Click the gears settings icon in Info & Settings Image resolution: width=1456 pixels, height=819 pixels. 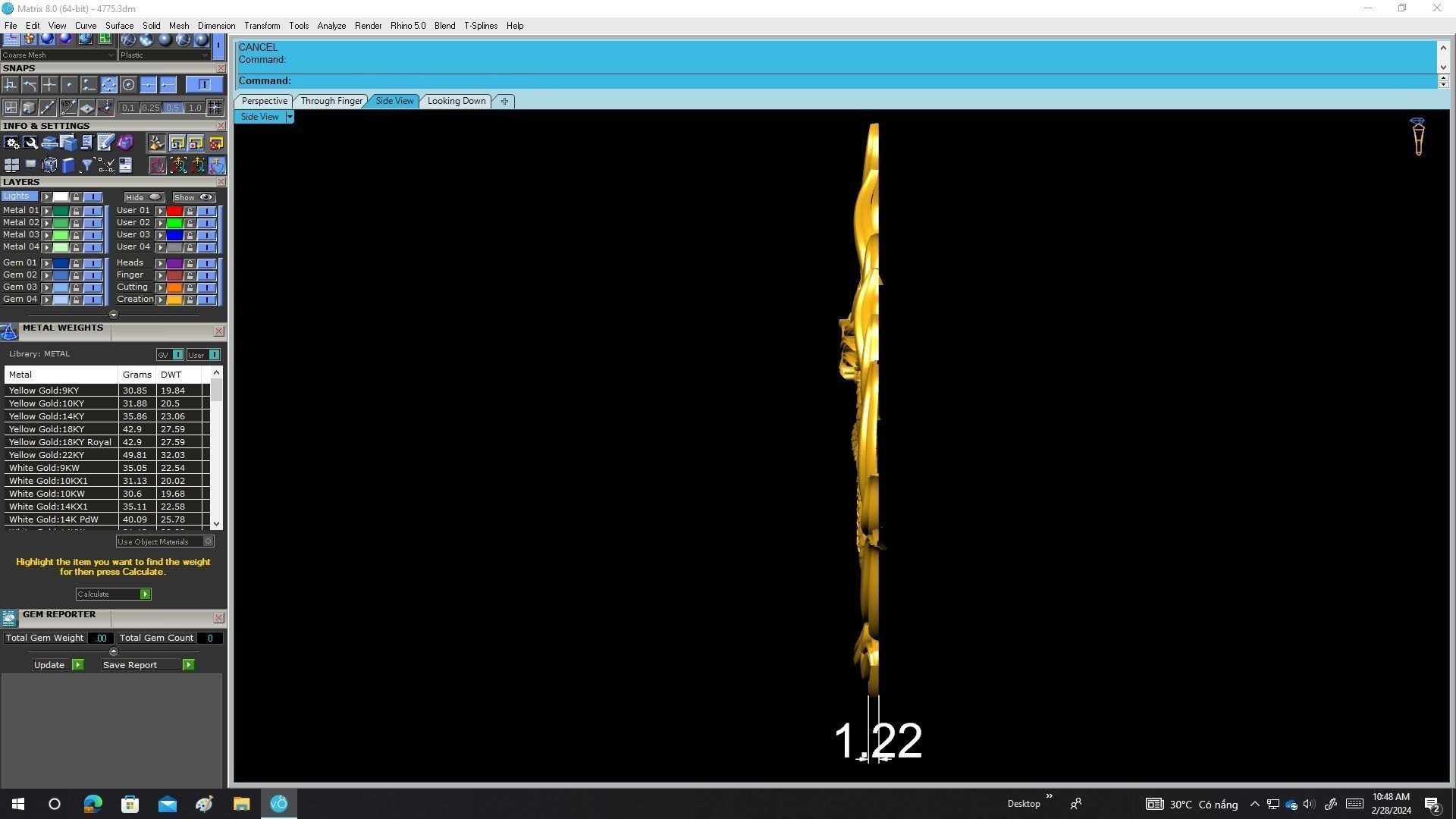coord(11,143)
